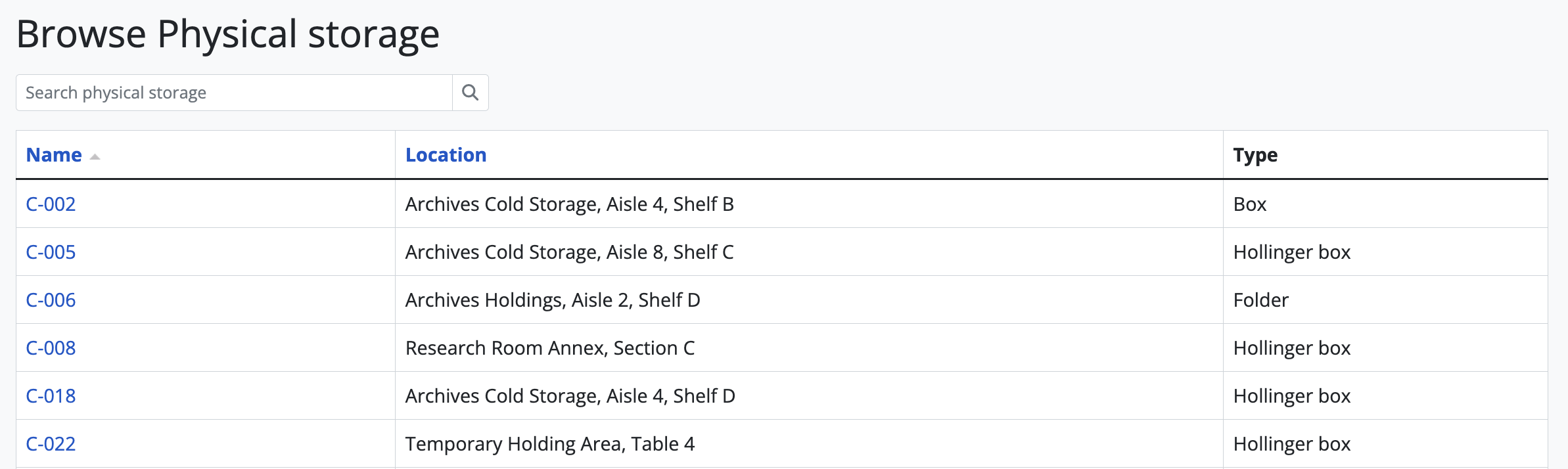Sort the table by Name column

54,155
